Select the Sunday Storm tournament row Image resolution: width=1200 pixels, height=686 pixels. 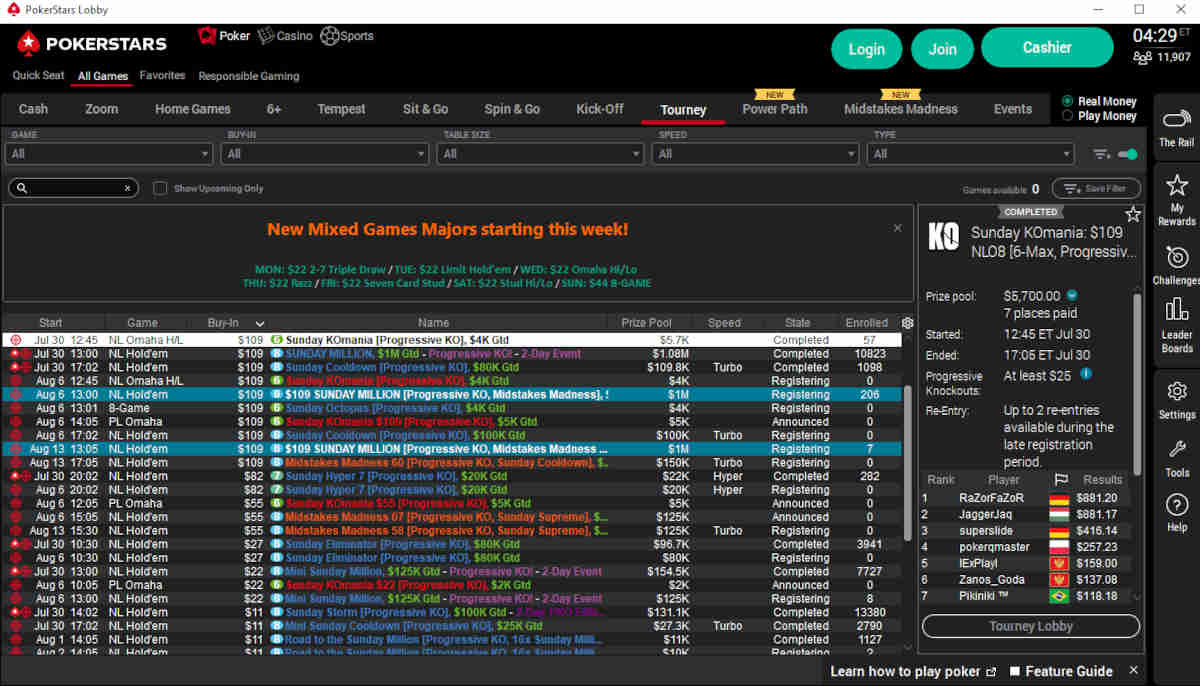pos(452,612)
